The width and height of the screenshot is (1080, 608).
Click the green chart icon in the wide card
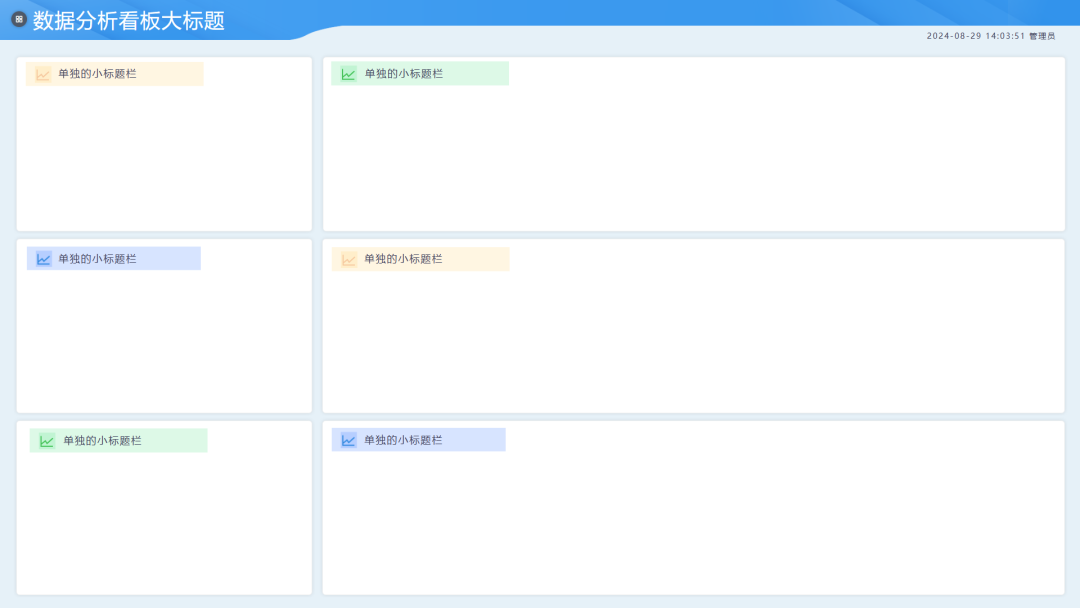pyautogui.click(x=349, y=74)
